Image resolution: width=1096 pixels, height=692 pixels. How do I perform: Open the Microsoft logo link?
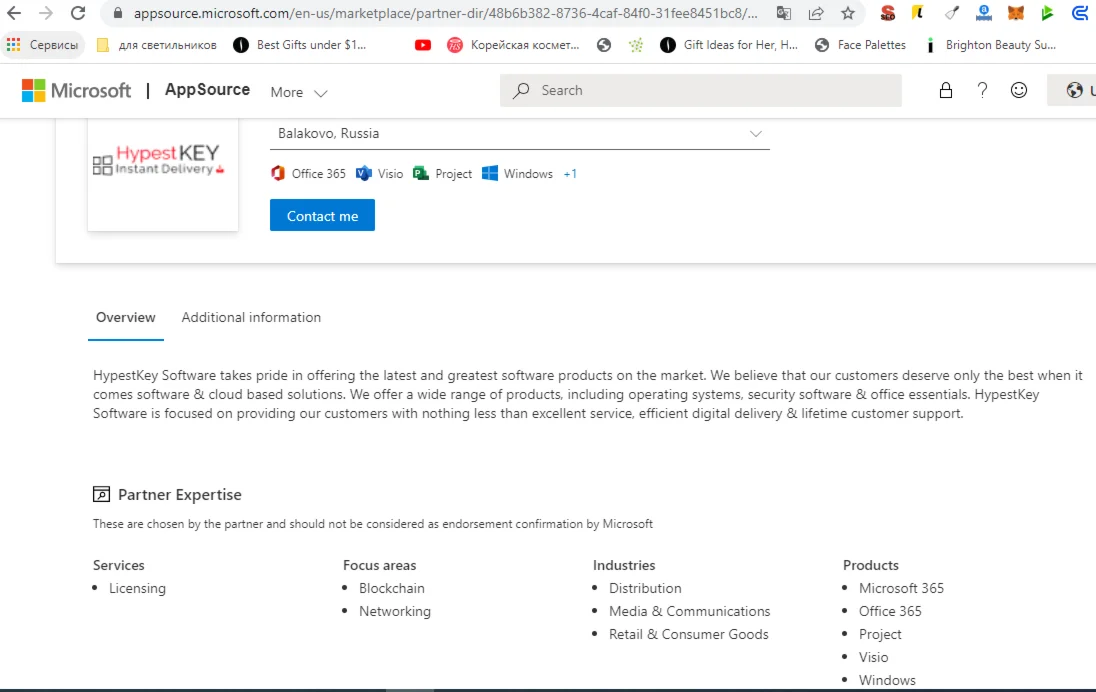[77, 90]
